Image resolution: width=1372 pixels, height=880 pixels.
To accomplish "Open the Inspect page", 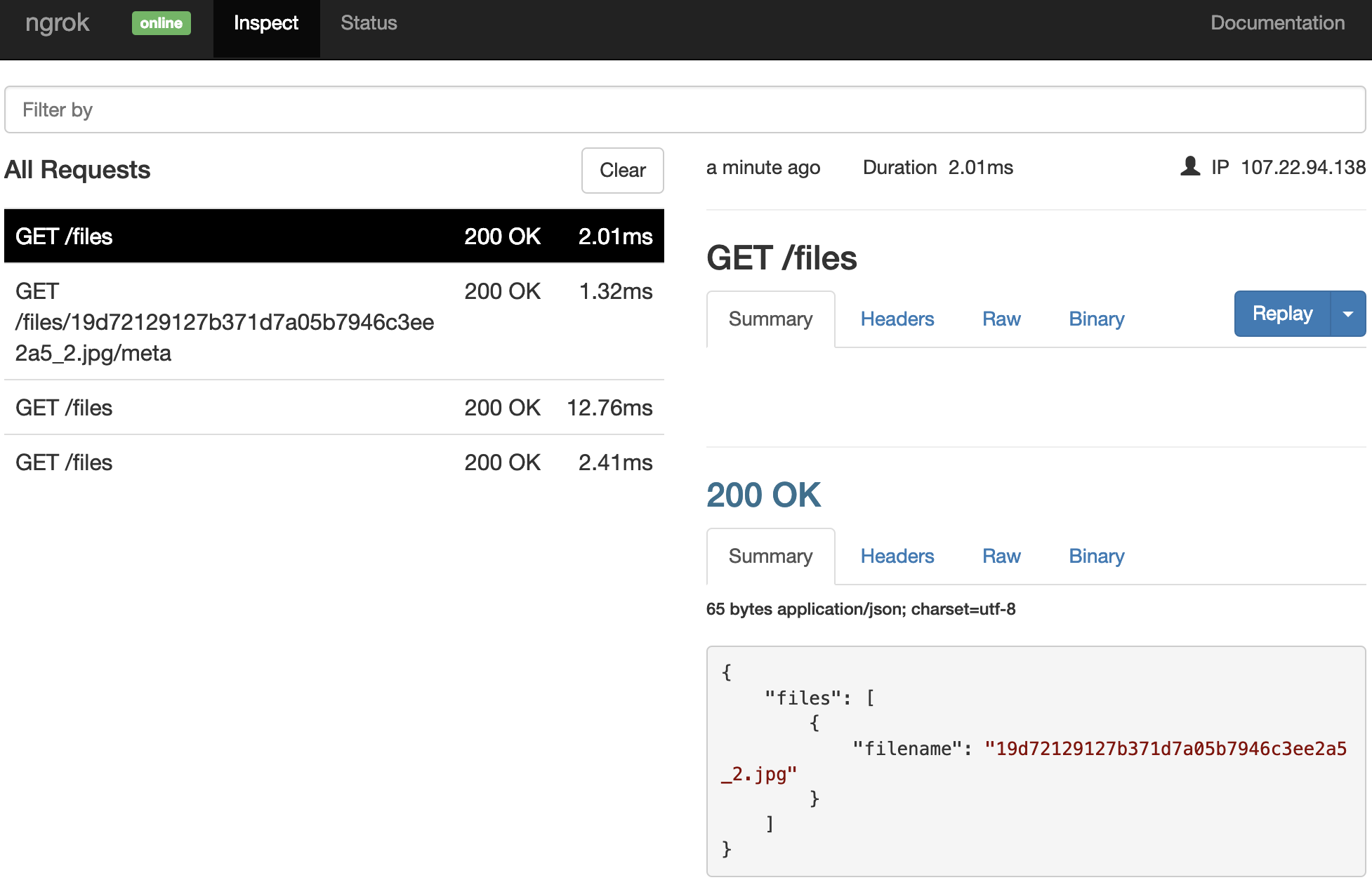I will tap(266, 23).
